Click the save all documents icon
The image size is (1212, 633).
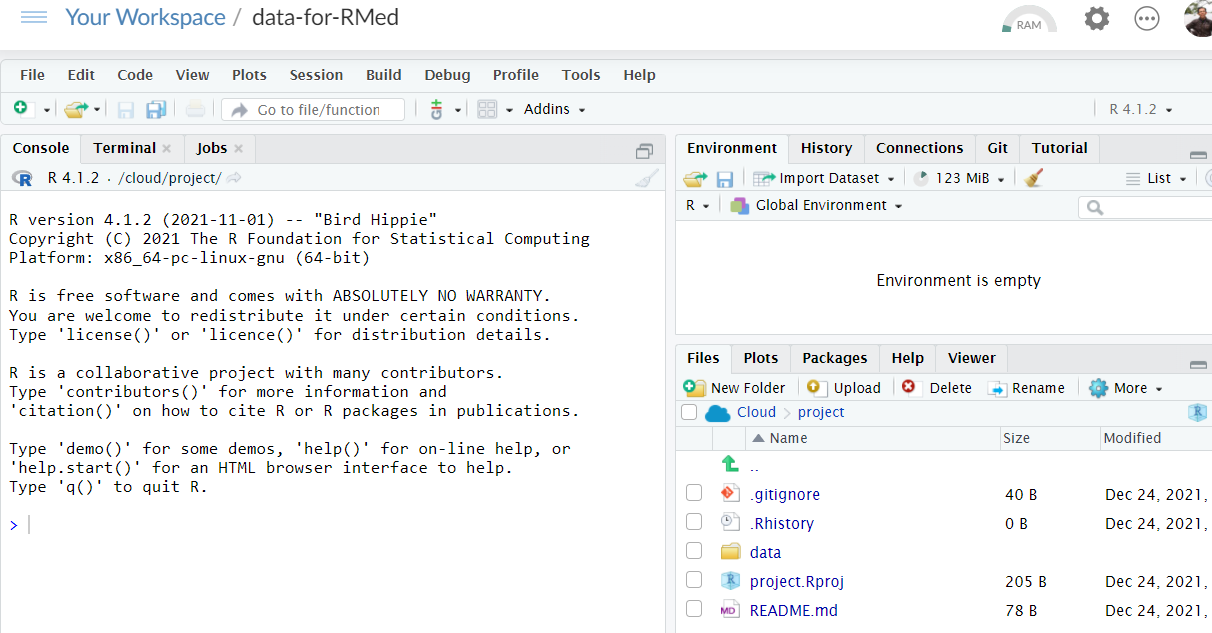(156, 109)
